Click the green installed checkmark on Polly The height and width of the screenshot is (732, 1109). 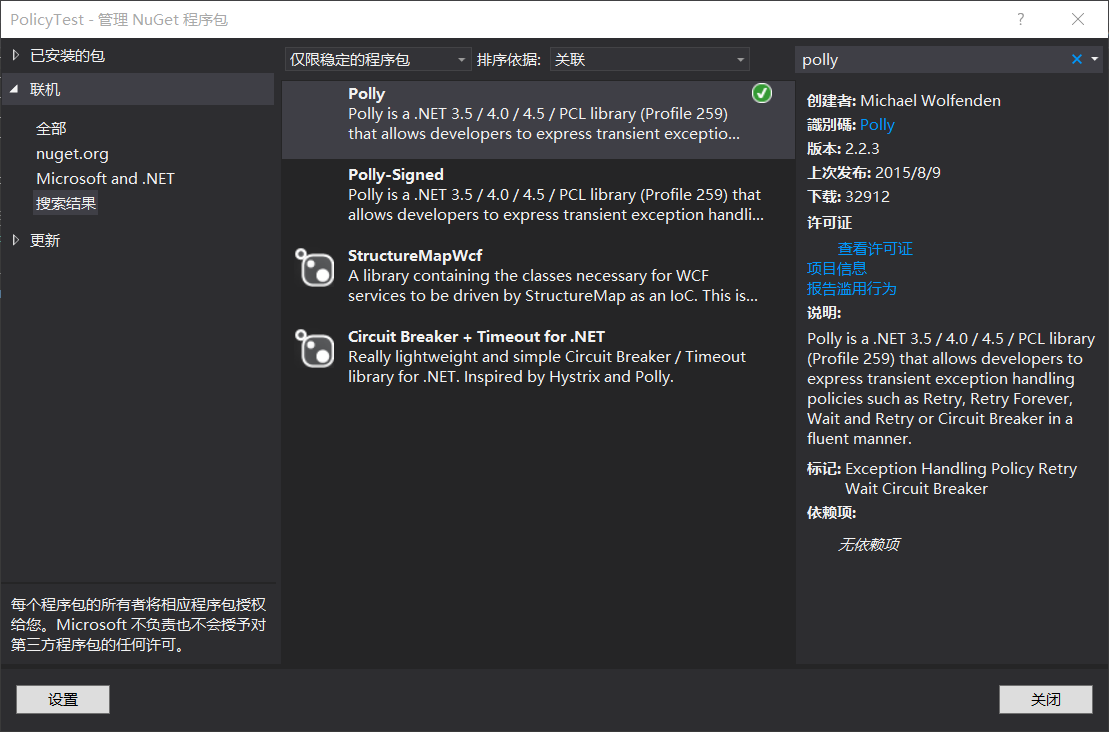tap(762, 93)
